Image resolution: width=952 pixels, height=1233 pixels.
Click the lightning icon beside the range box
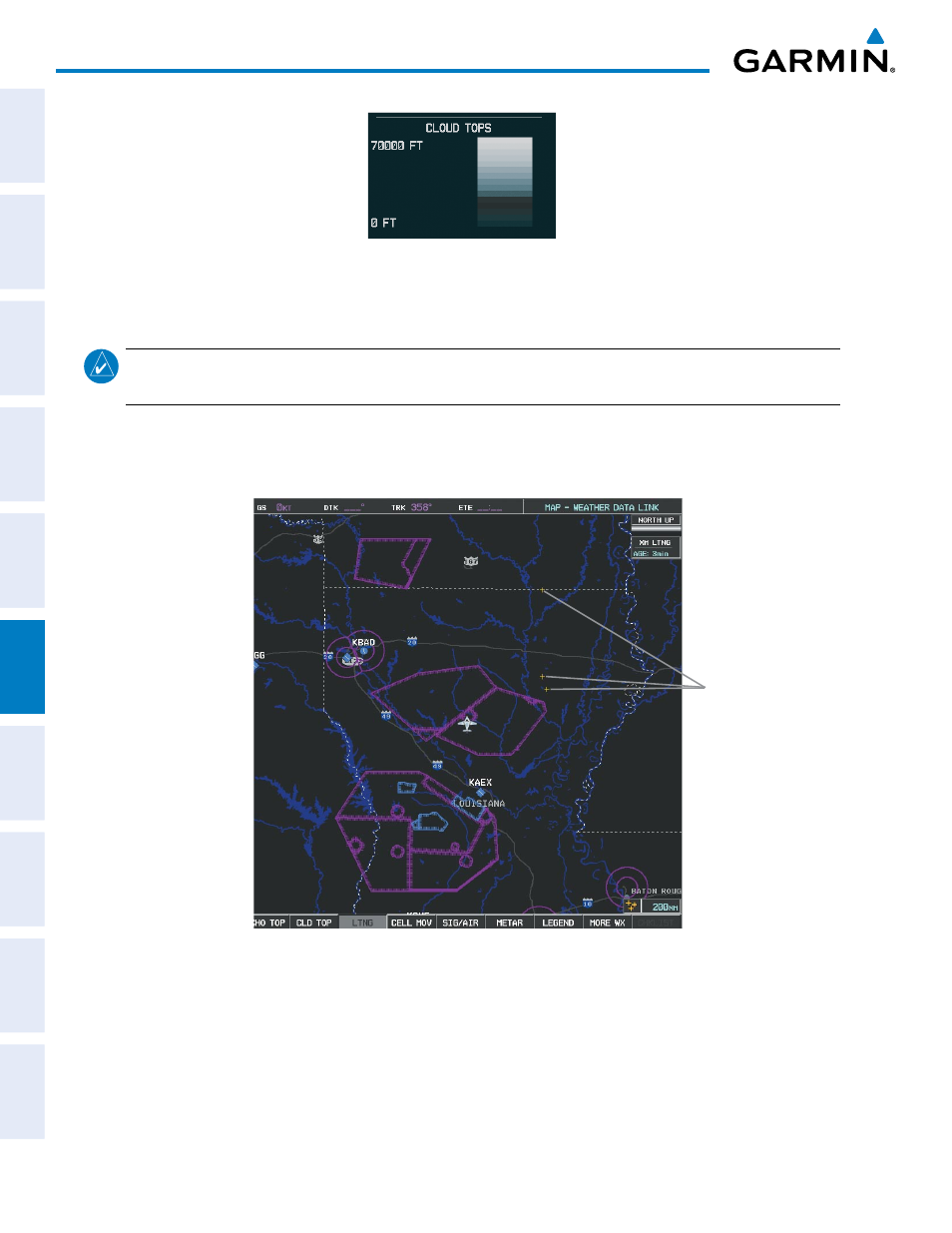[x=631, y=906]
